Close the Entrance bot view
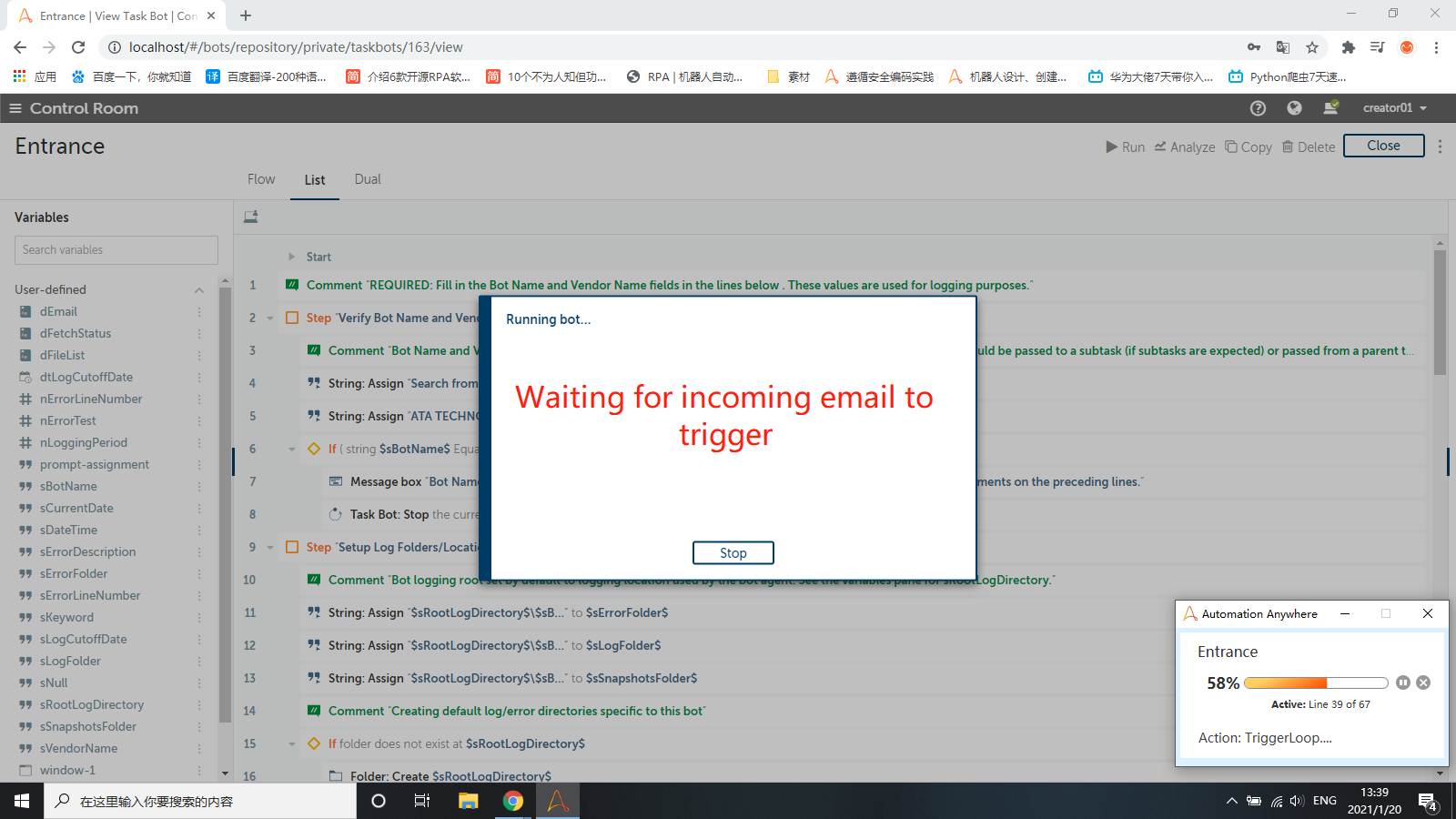The height and width of the screenshot is (819, 1456). point(1383,146)
